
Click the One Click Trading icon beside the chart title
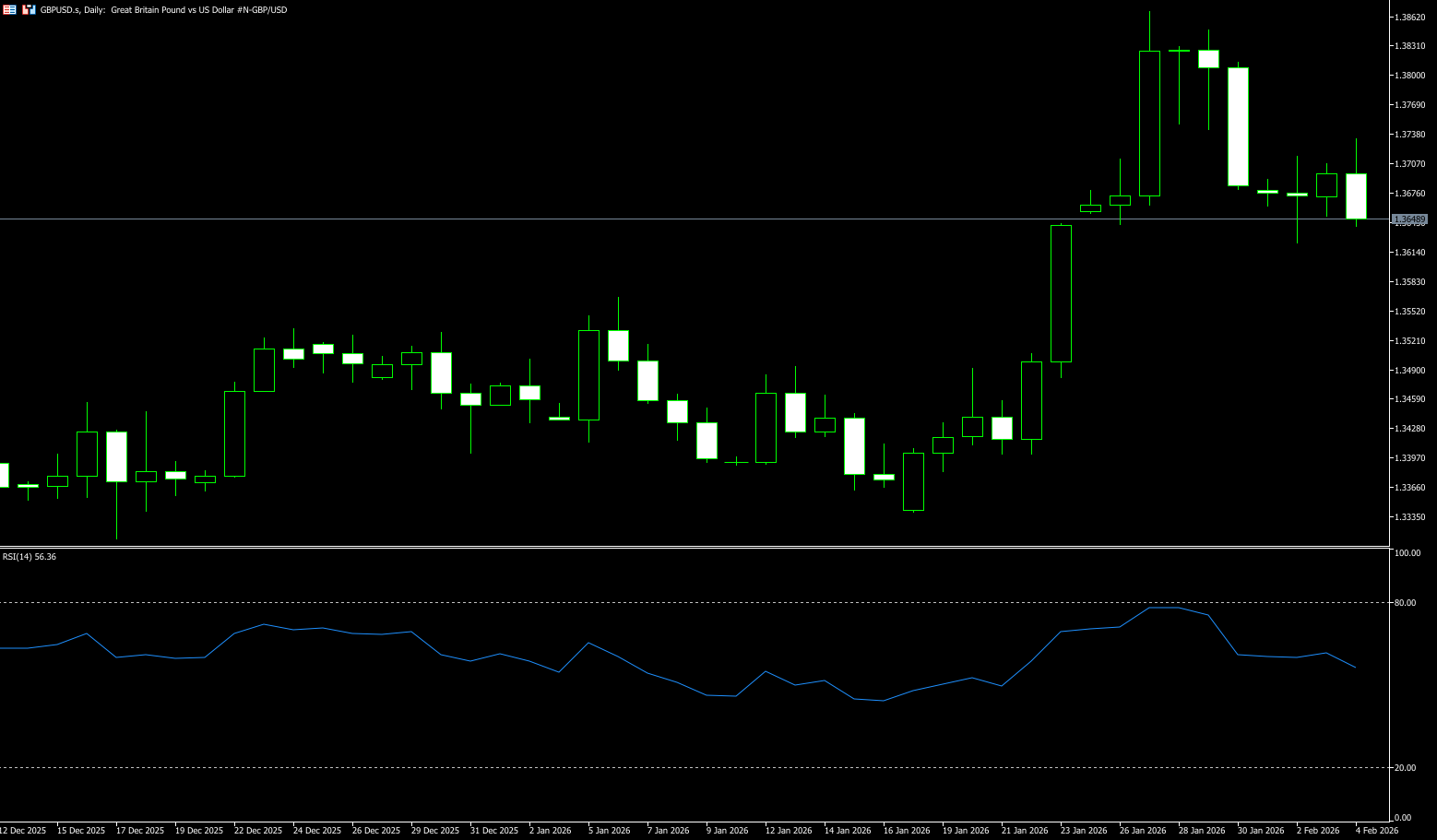(29, 9)
